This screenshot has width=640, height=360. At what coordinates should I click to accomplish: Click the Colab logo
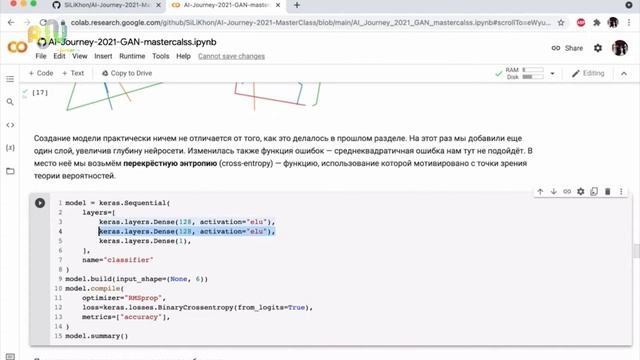tap(17, 47)
